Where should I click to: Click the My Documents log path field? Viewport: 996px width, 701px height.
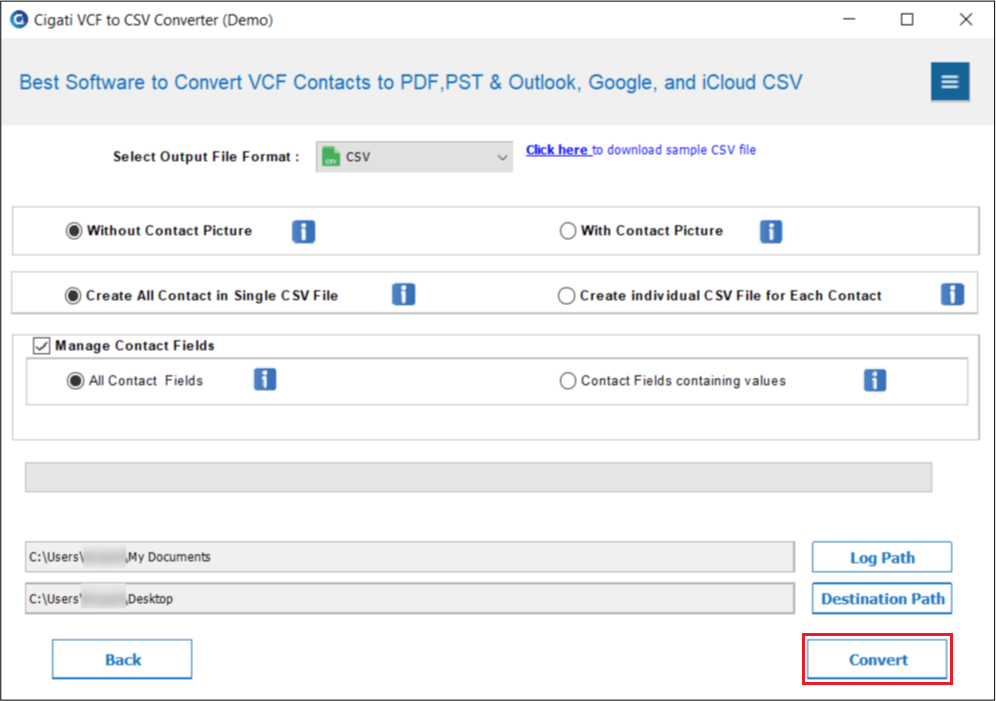410,557
